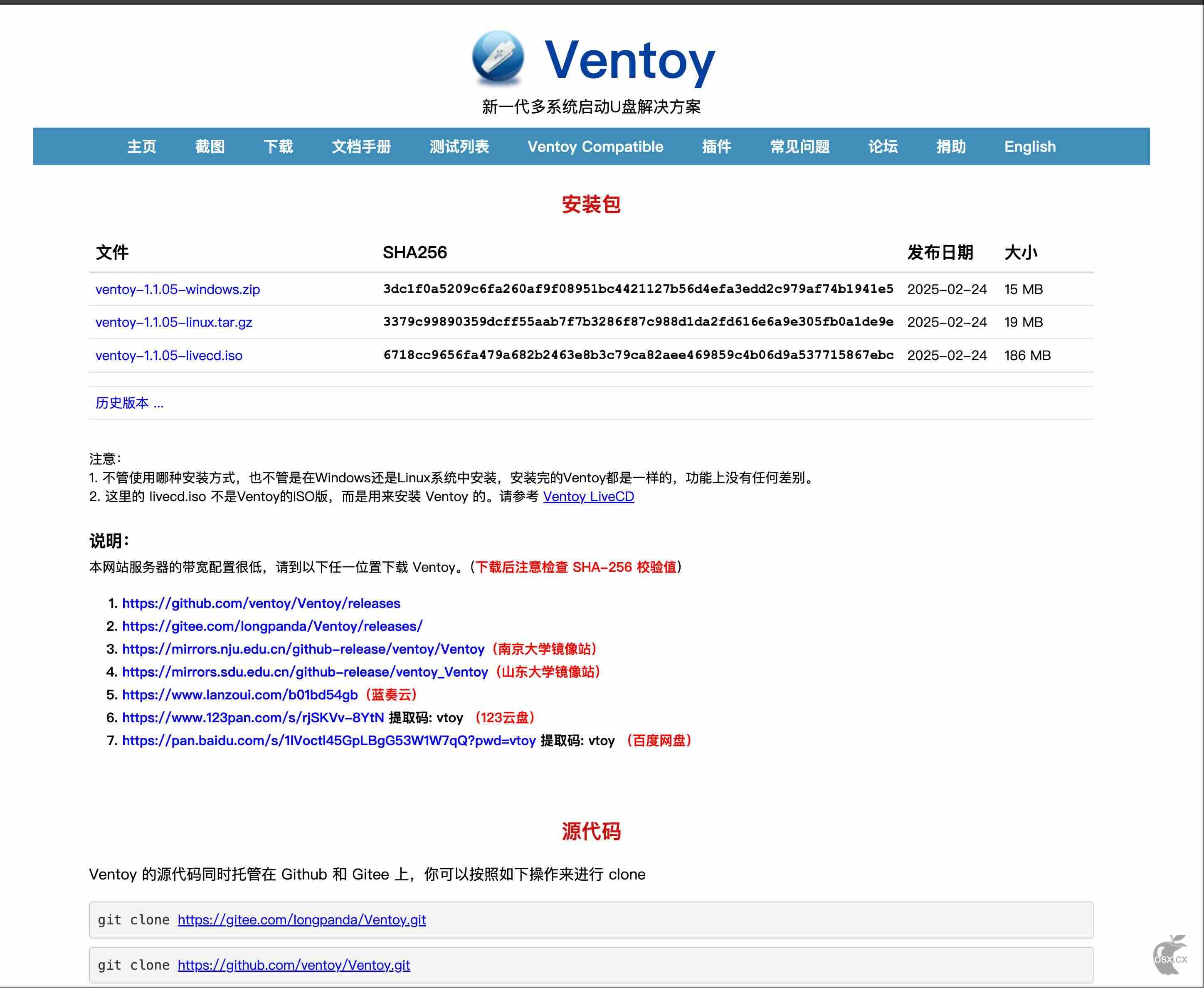Open the 插件 nav item
The height and width of the screenshot is (988, 1204).
point(716,146)
